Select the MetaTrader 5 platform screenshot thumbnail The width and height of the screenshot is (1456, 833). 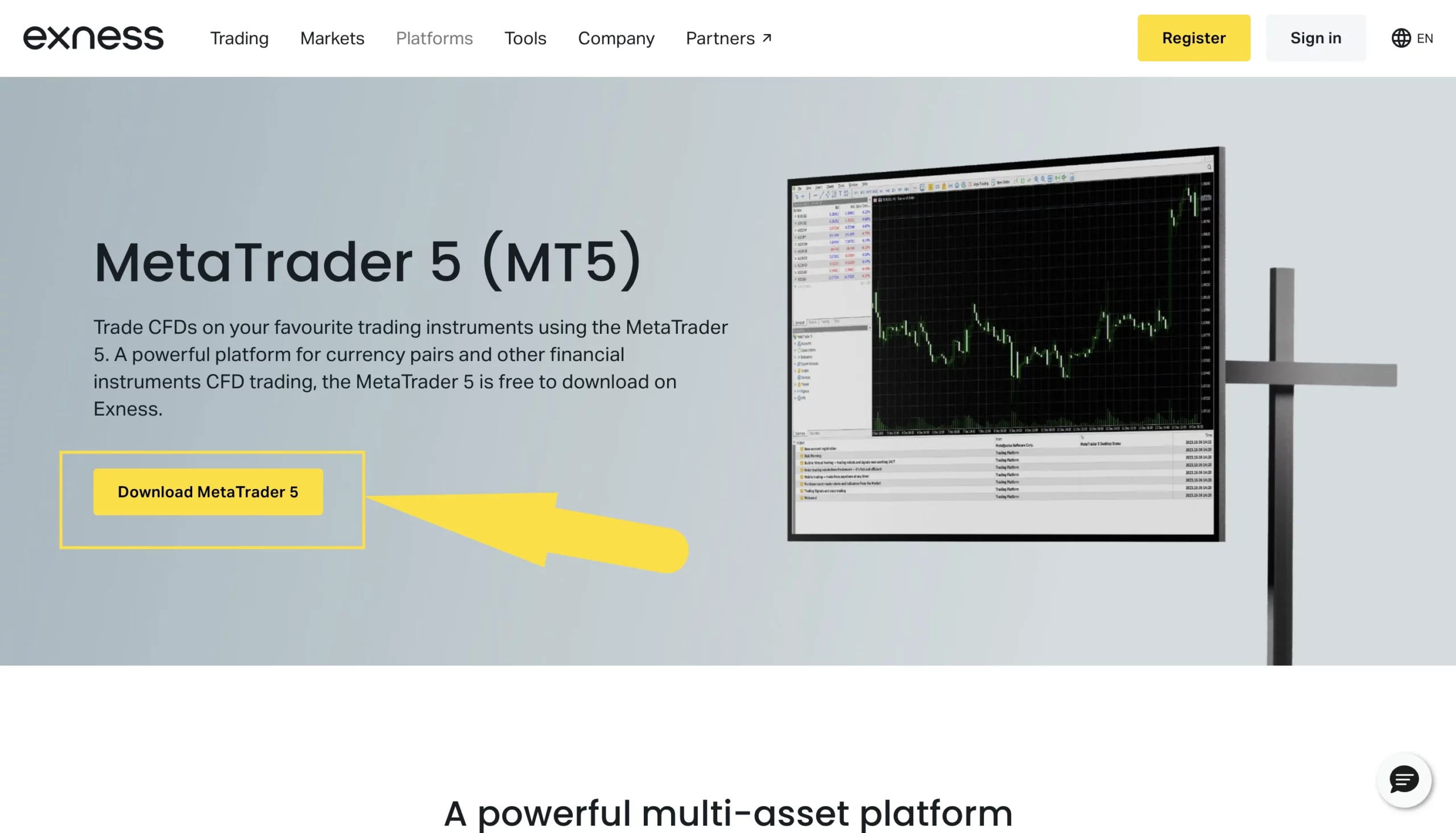coord(1004,352)
